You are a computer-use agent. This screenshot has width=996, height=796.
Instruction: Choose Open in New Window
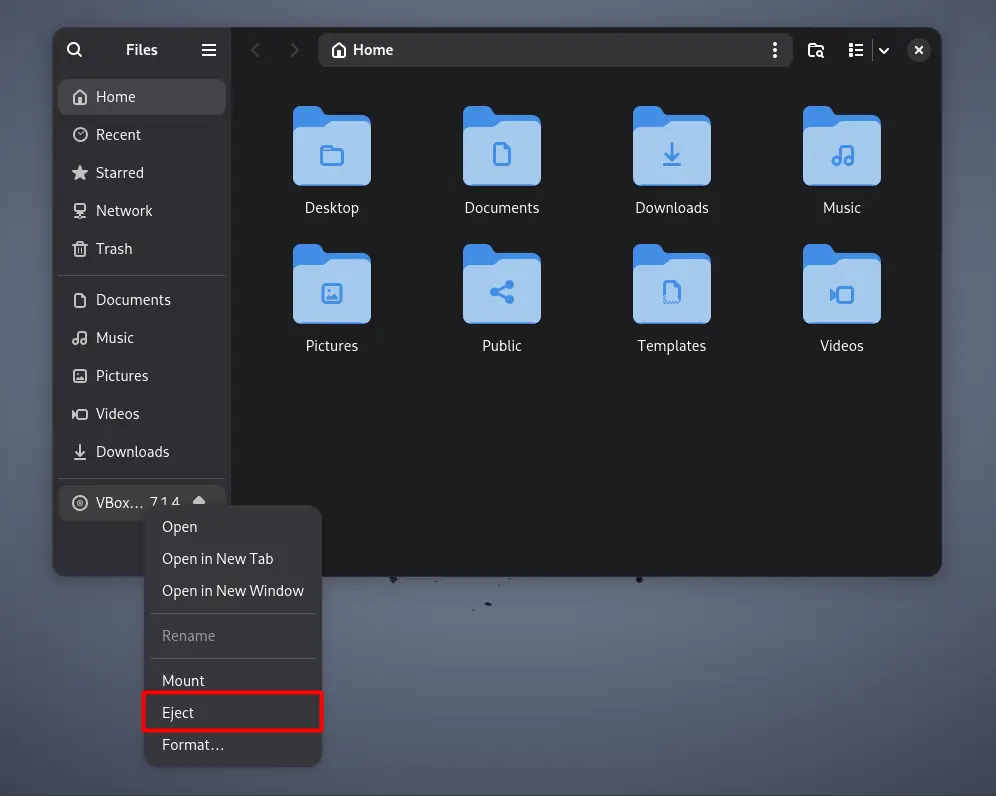[232, 591]
